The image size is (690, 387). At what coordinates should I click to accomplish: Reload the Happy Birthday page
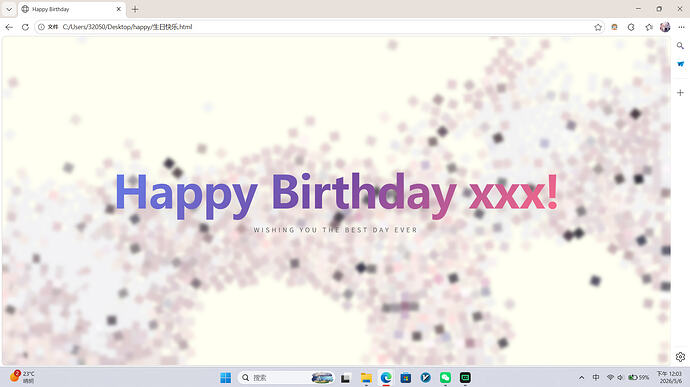click(25, 27)
